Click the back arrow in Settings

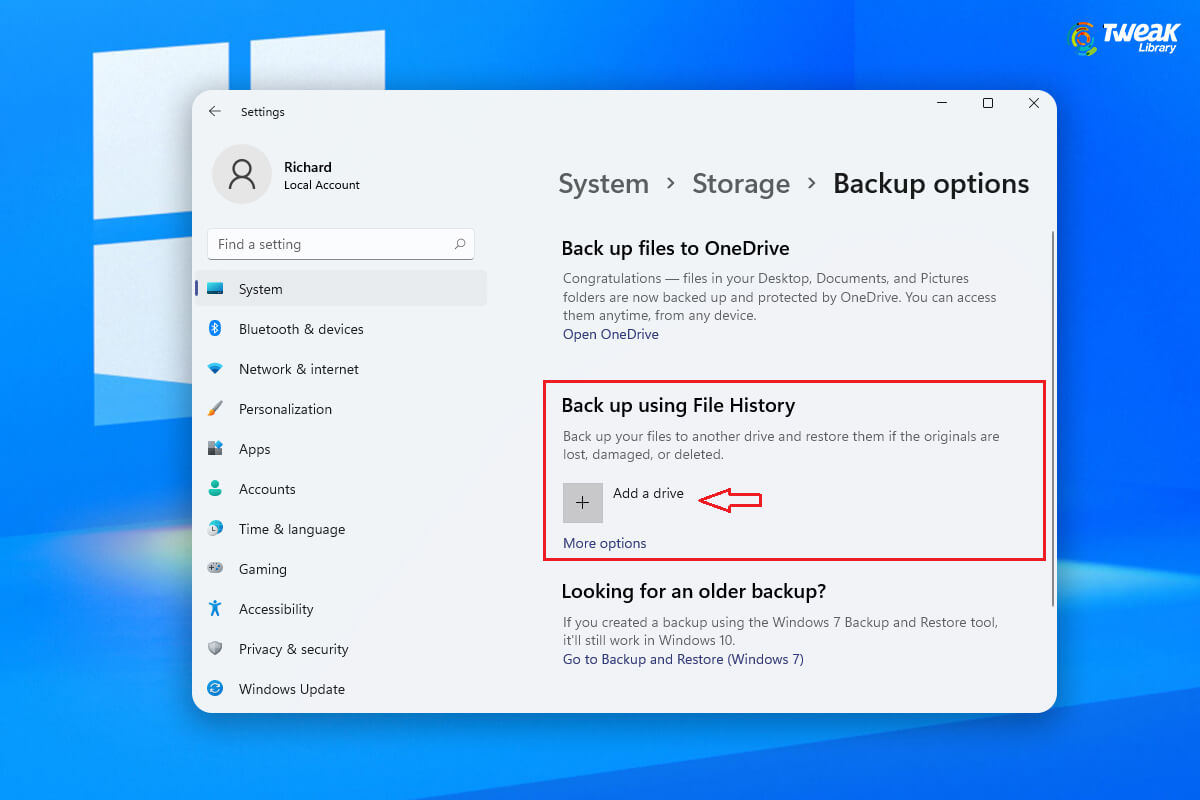pos(215,112)
